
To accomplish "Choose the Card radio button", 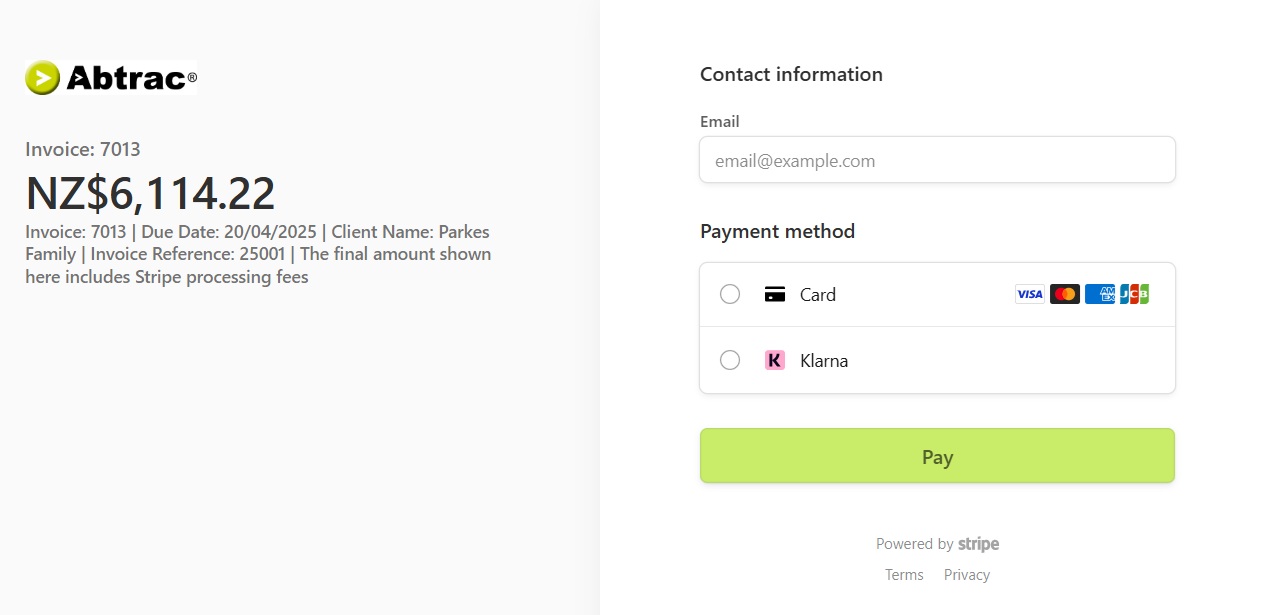I will [730, 294].
